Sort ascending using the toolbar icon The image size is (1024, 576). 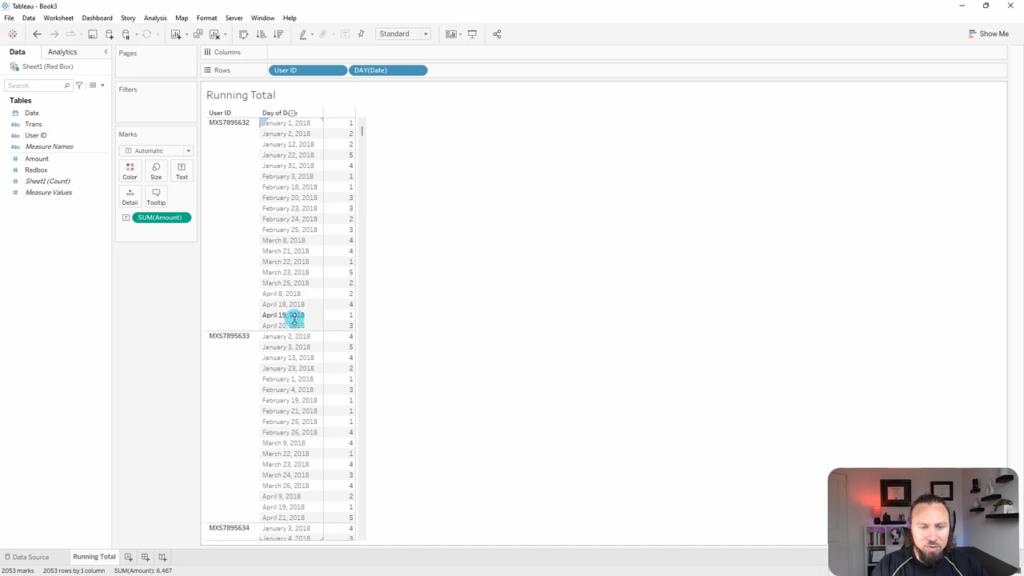click(x=260, y=34)
